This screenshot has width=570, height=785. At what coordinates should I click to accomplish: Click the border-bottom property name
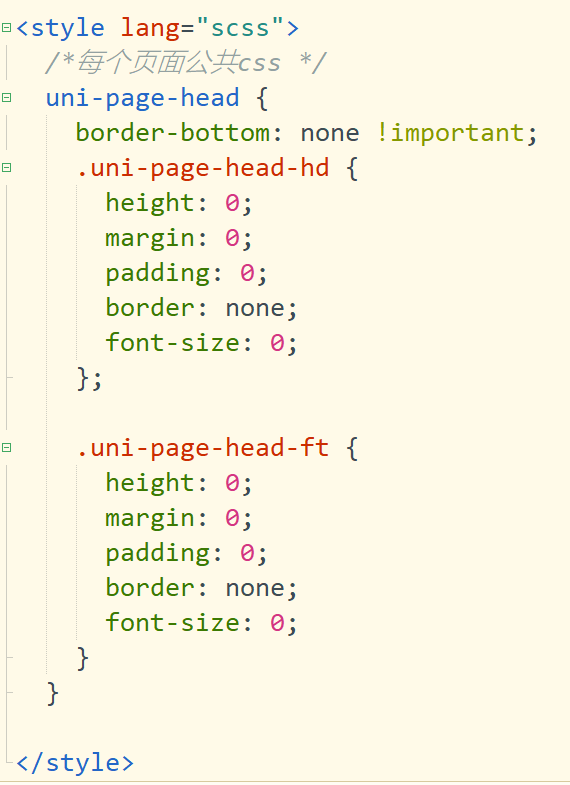(172, 133)
